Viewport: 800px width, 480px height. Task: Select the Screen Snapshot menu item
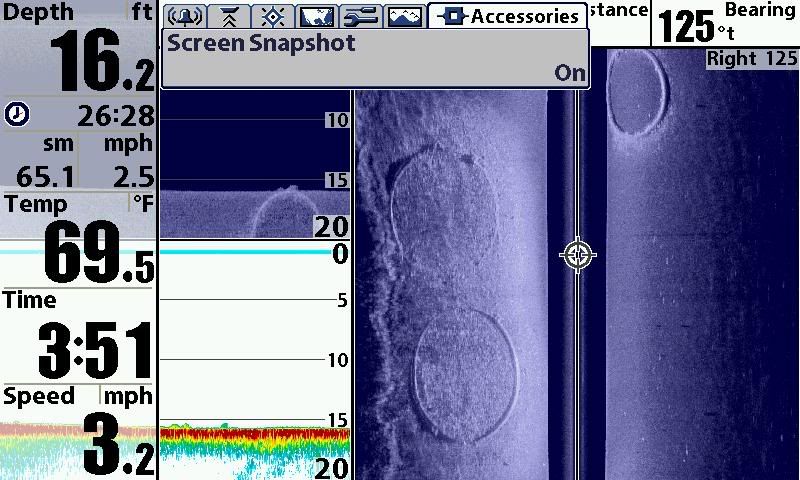coord(376,58)
